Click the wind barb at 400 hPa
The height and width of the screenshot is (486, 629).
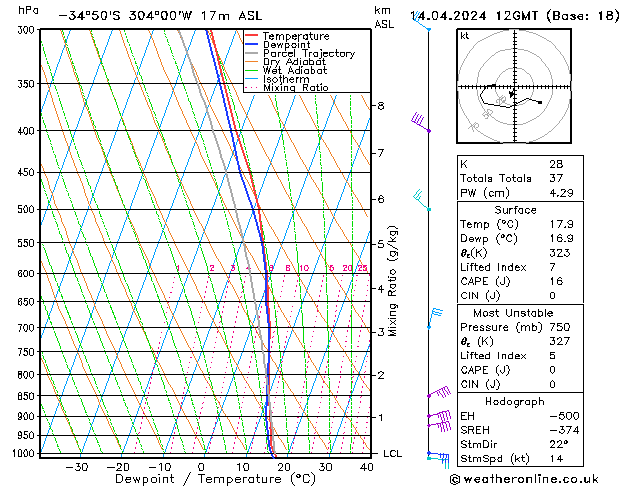point(420,122)
